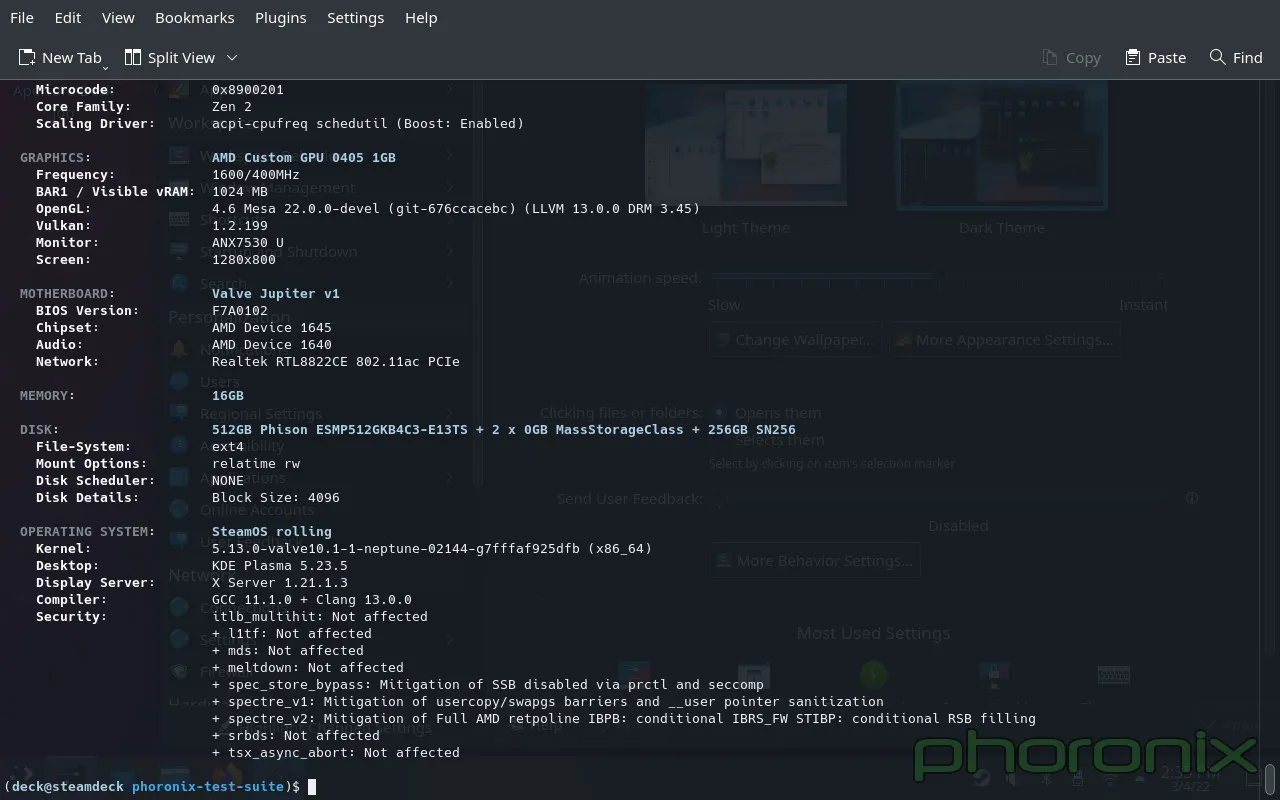The height and width of the screenshot is (800, 1280).
Task: Click the 'itlb_multihit: Not affected' security line
Action: coord(320,617)
